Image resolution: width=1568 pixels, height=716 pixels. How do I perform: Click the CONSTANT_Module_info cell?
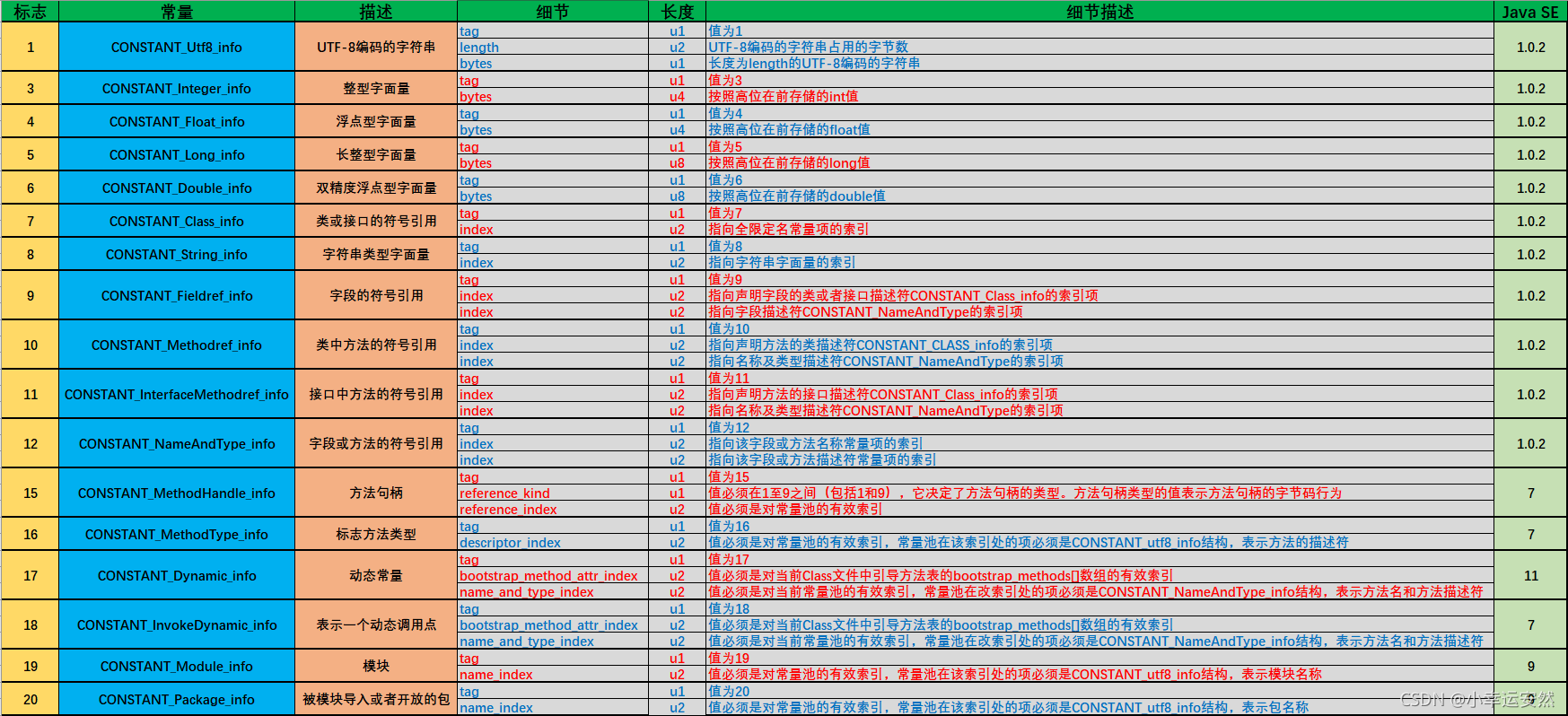pyautogui.click(x=177, y=666)
